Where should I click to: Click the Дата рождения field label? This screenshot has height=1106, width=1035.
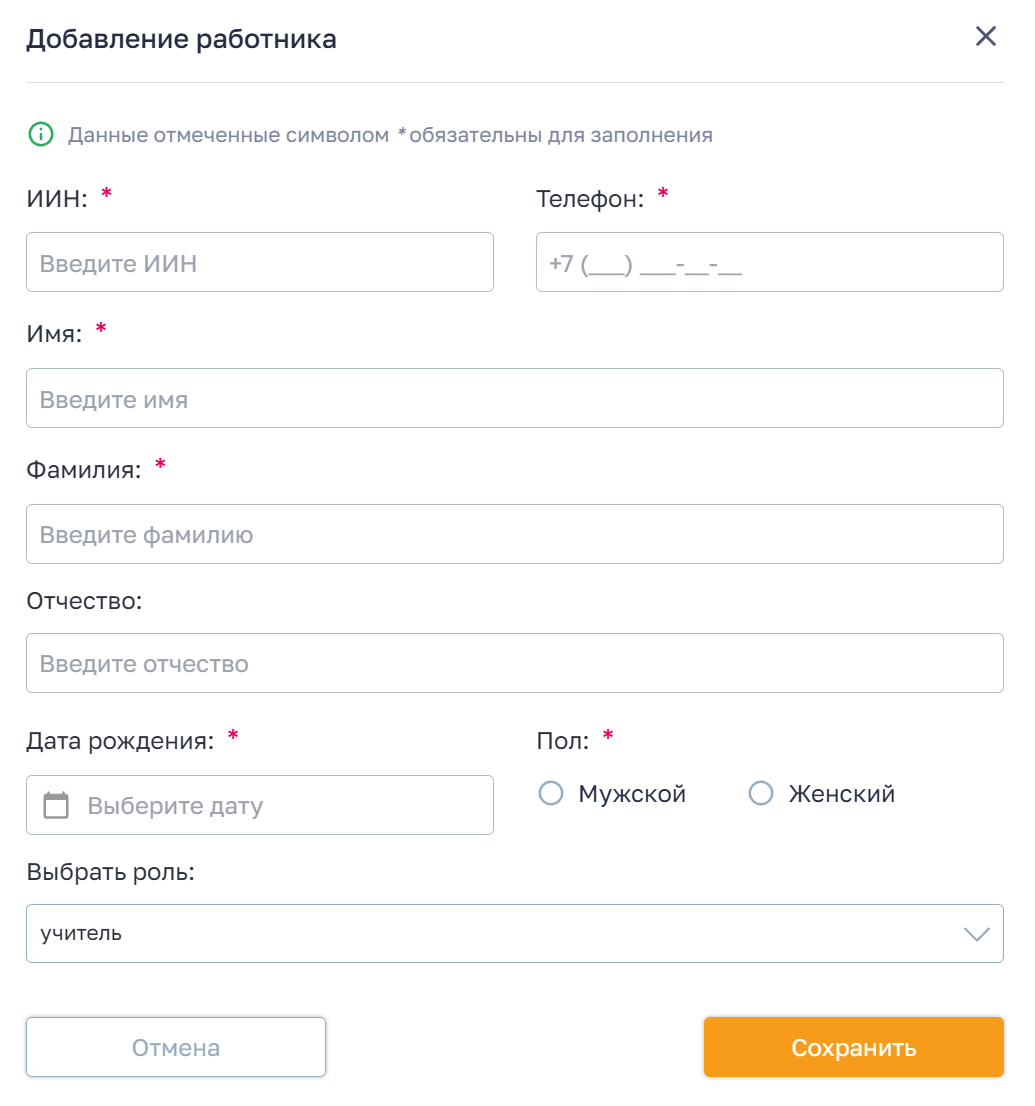120,741
